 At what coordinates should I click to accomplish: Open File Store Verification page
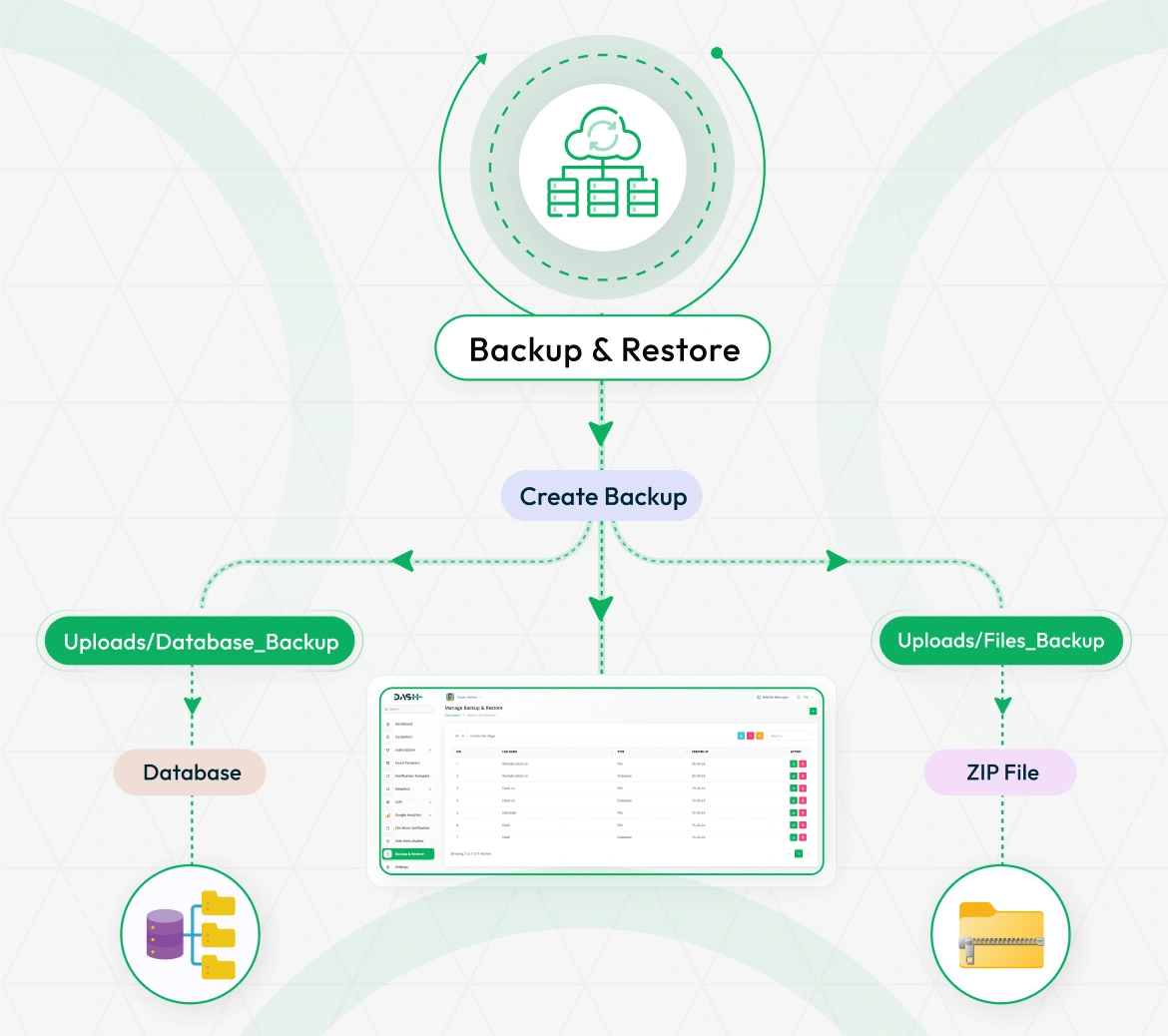click(411, 827)
